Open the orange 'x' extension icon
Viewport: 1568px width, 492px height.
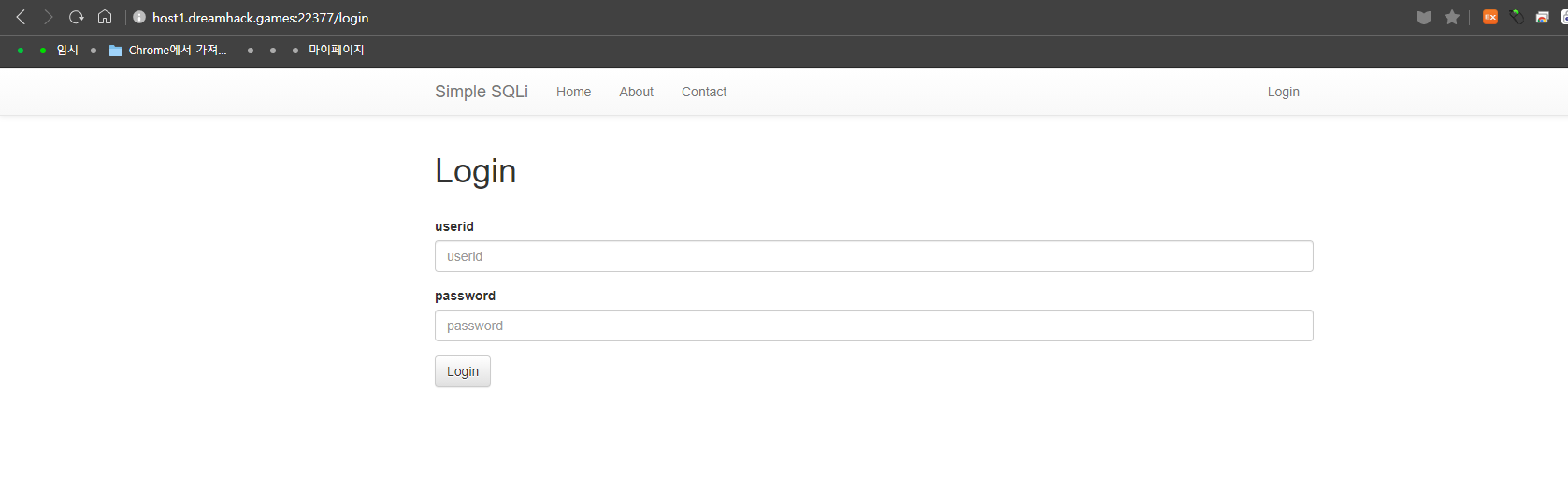coord(1490,17)
